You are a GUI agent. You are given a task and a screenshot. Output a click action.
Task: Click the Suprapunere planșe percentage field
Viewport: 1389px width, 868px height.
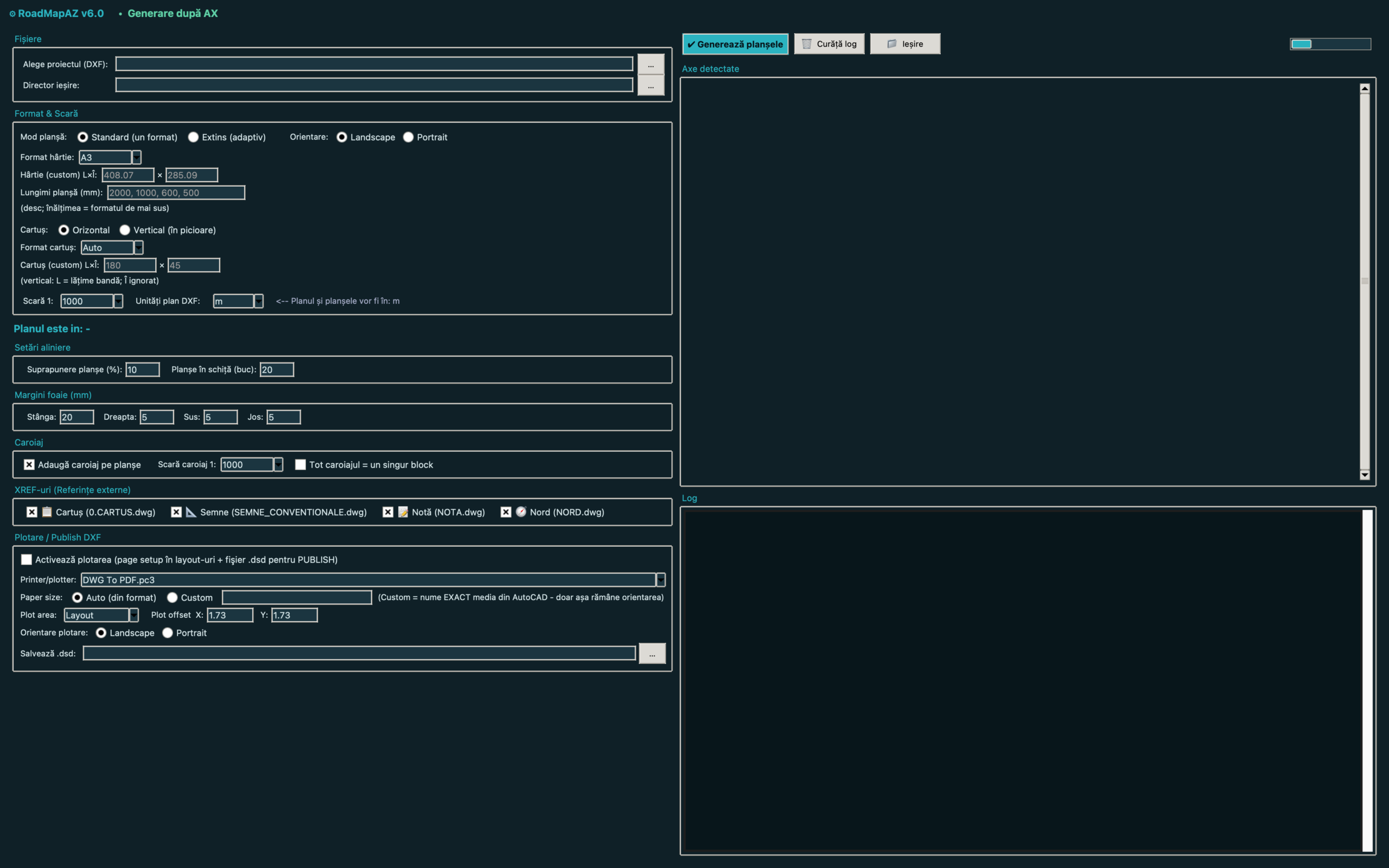point(142,369)
